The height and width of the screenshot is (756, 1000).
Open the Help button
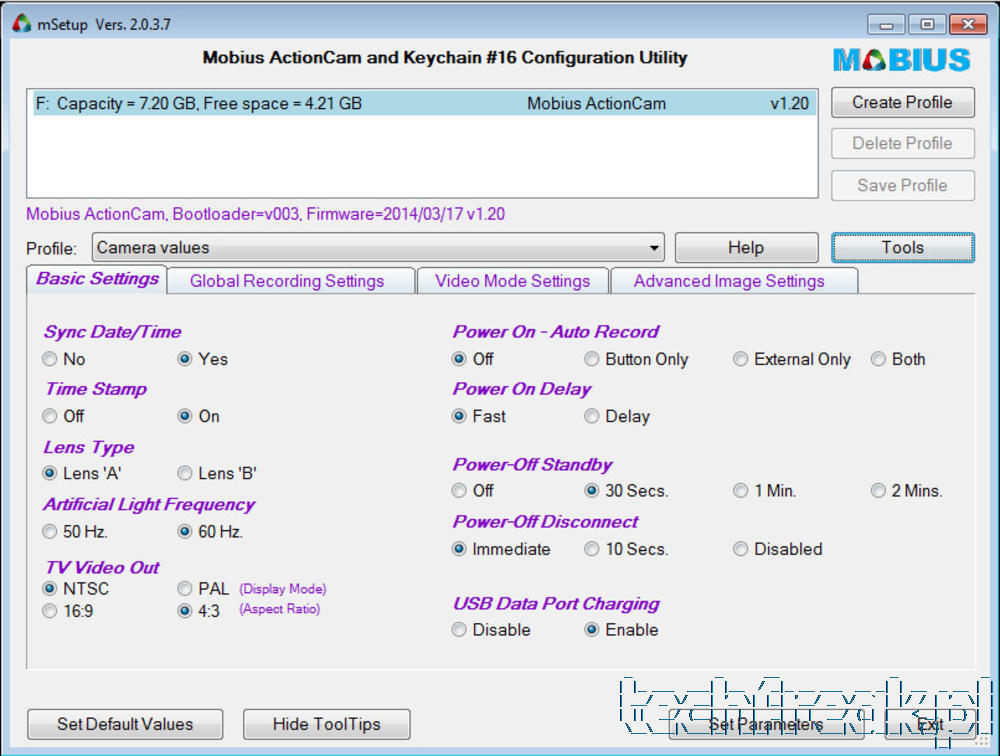746,248
